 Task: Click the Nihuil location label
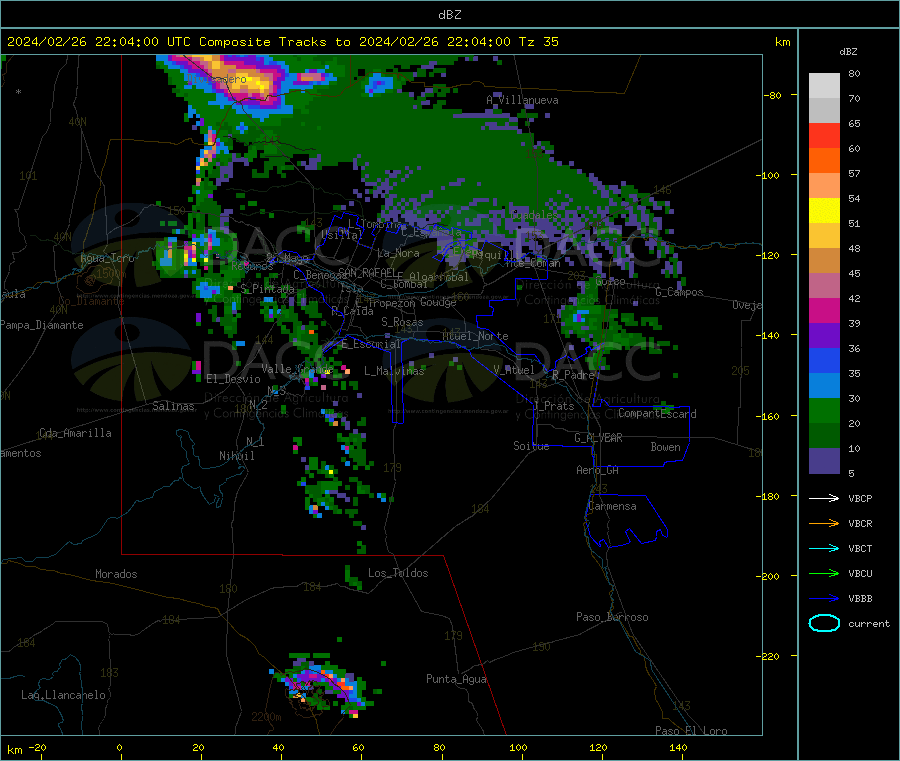pyautogui.click(x=236, y=456)
